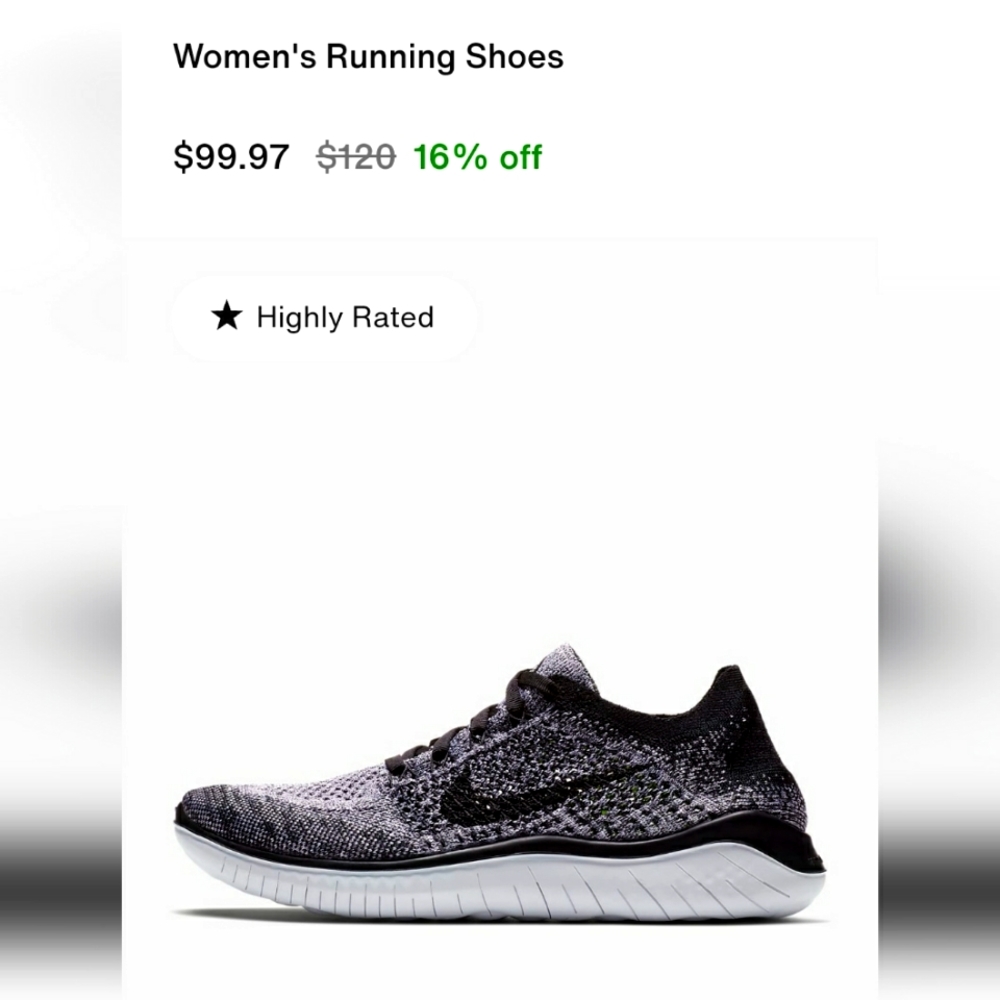
Task: Open details via the Highly Rated pill
Action: click(x=322, y=317)
